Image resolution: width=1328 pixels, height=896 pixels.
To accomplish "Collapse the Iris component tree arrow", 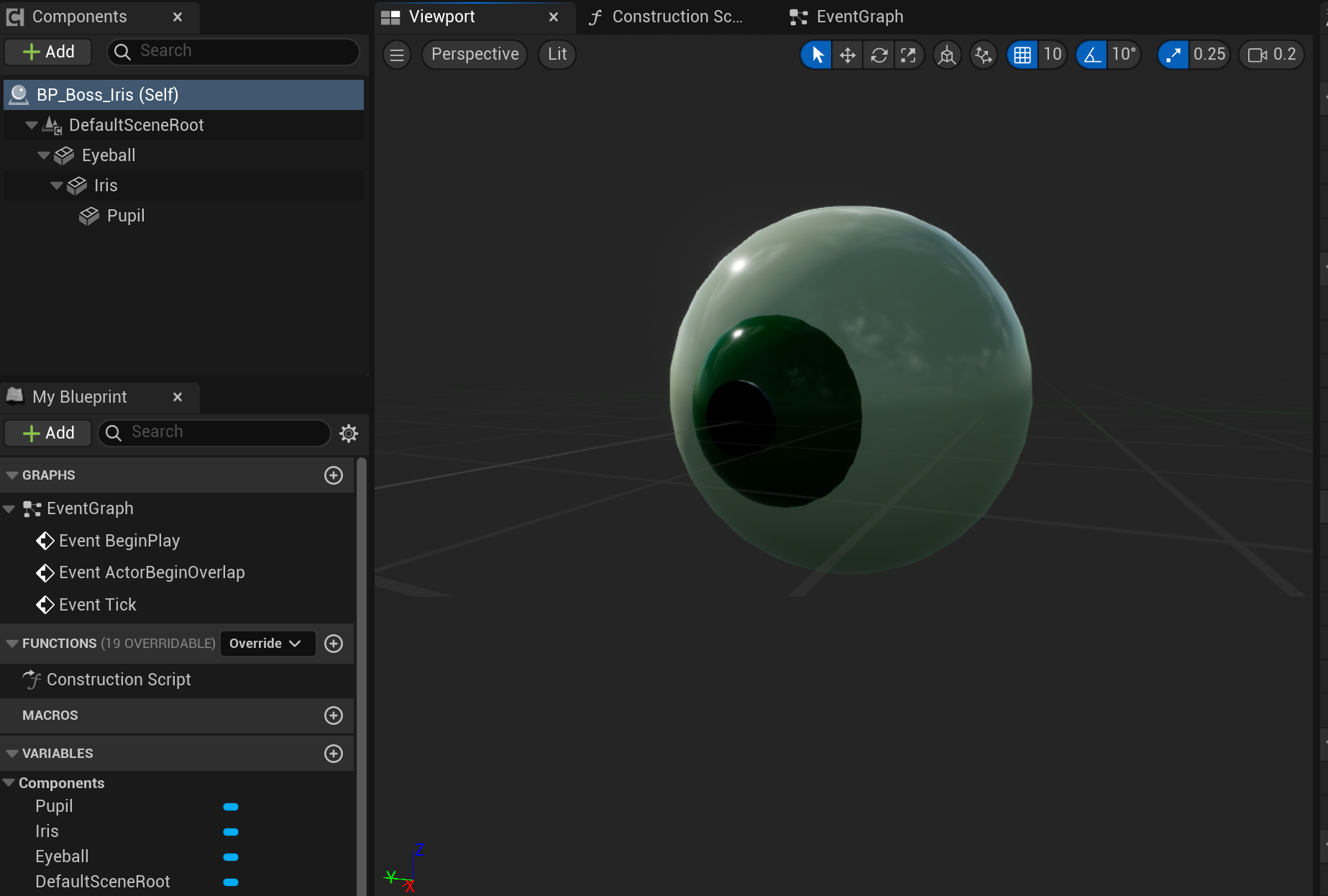I will click(57, 186).
